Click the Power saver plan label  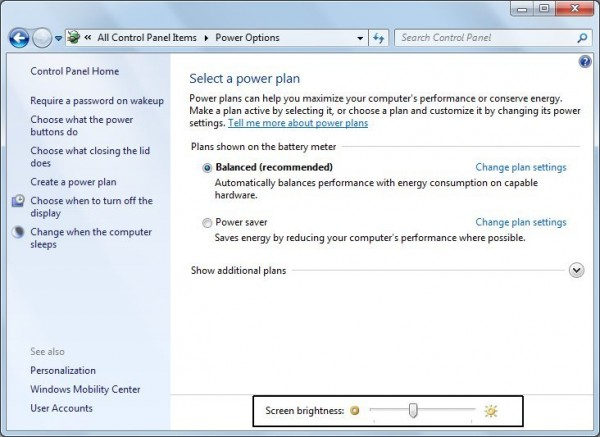click(241, 222)
